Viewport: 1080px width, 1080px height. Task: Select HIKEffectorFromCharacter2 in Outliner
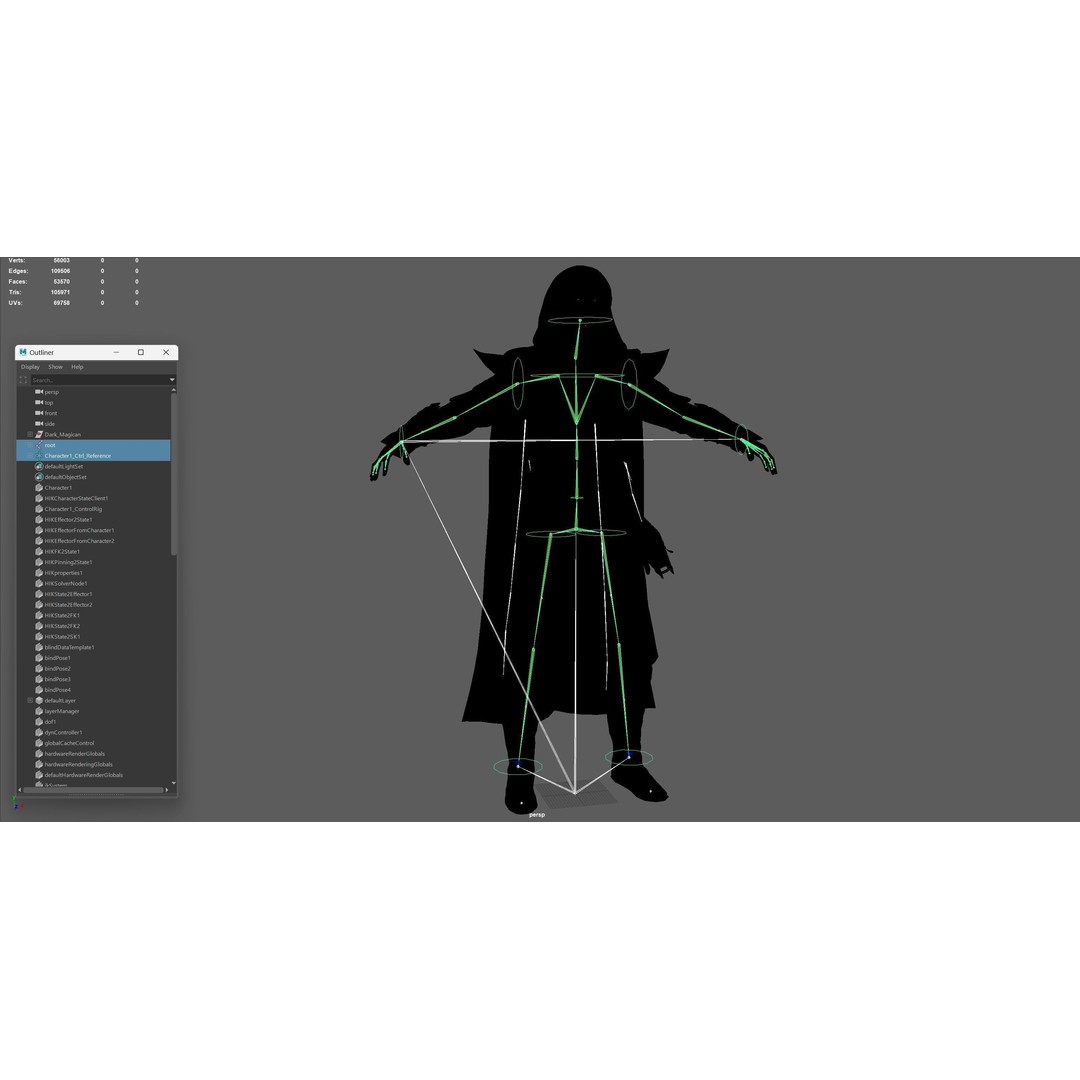pyautogui.click(x=79, y=541)
